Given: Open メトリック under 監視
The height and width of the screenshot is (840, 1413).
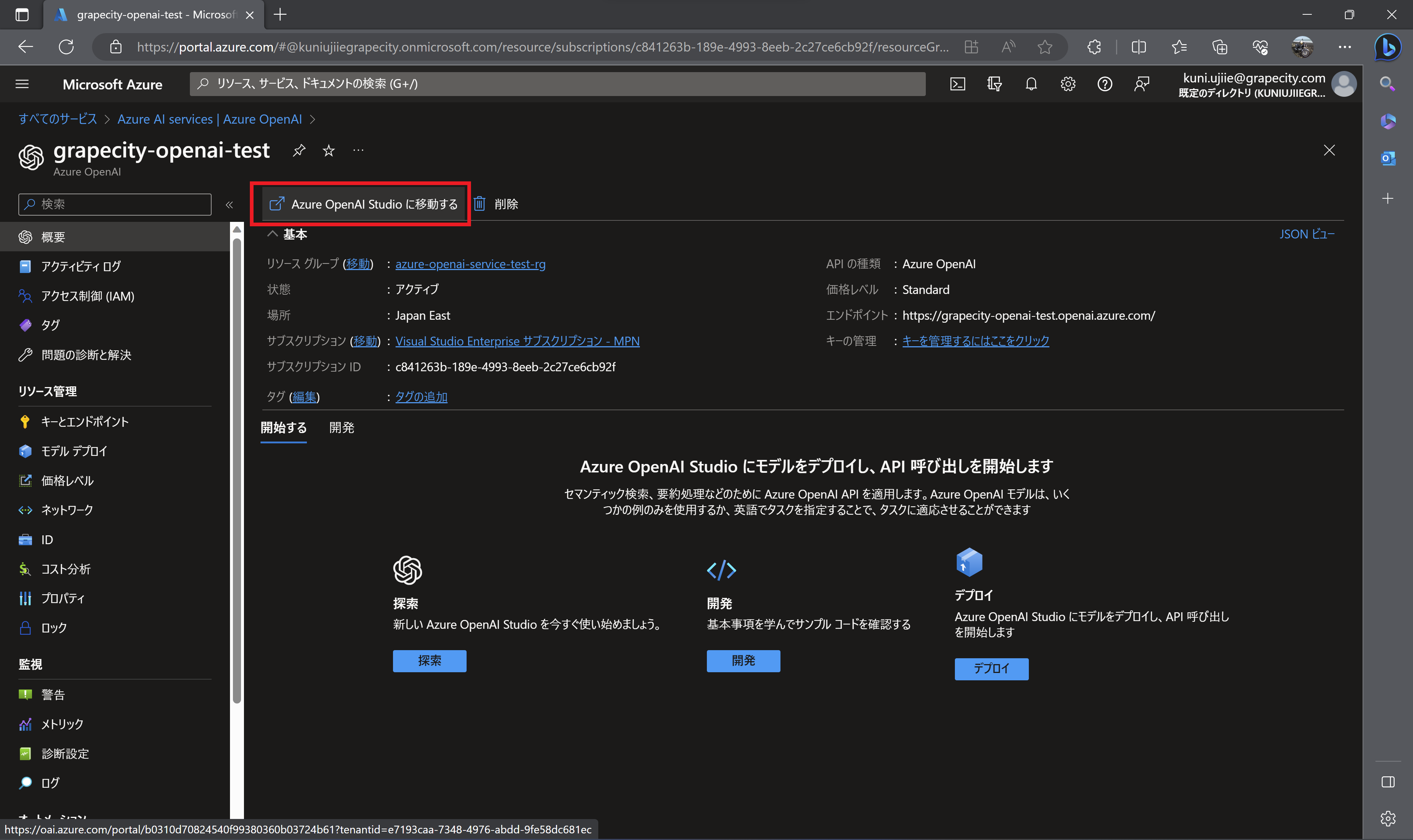Looking at the screenshot, I should coord(115,723).
